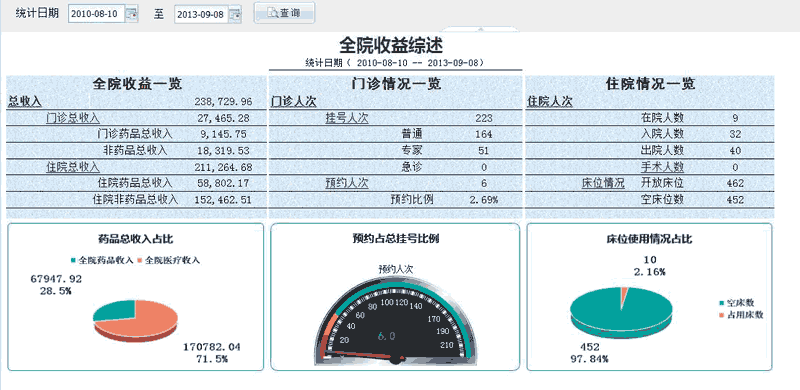Open the 总收入 link
This screenshot has height=390, width=800.
[x=24, y=102]
